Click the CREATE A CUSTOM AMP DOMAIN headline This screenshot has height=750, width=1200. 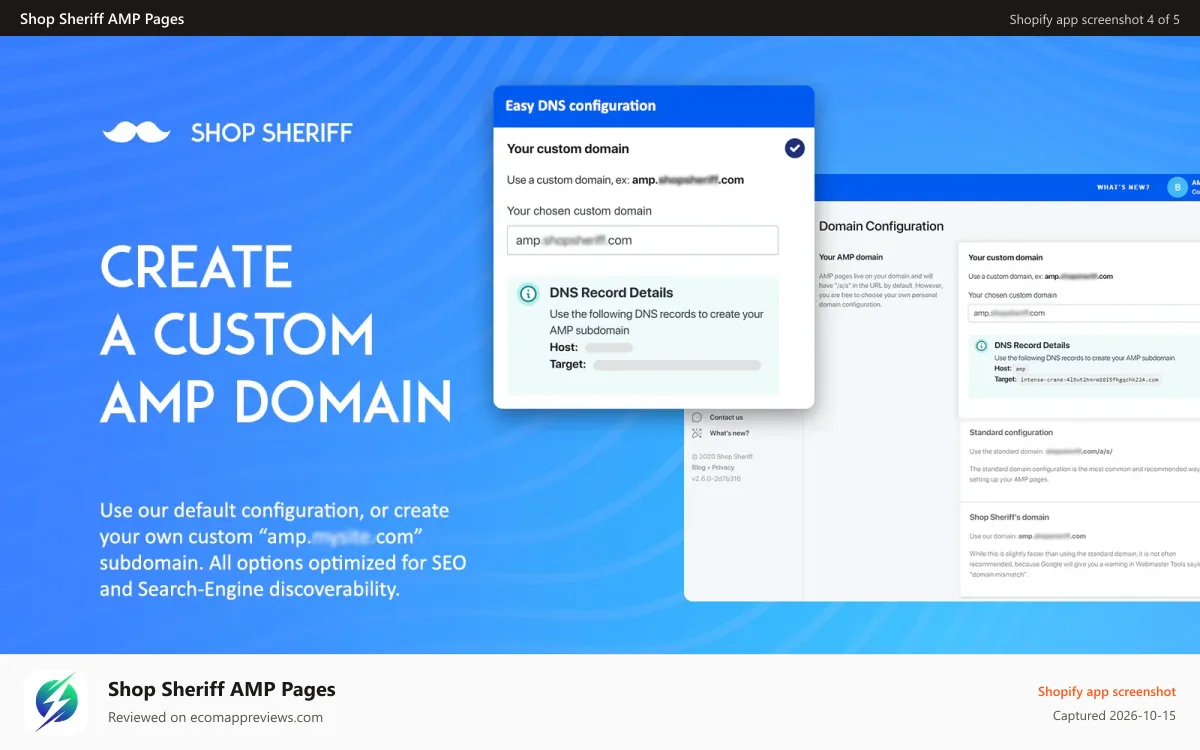coord(276,335)
